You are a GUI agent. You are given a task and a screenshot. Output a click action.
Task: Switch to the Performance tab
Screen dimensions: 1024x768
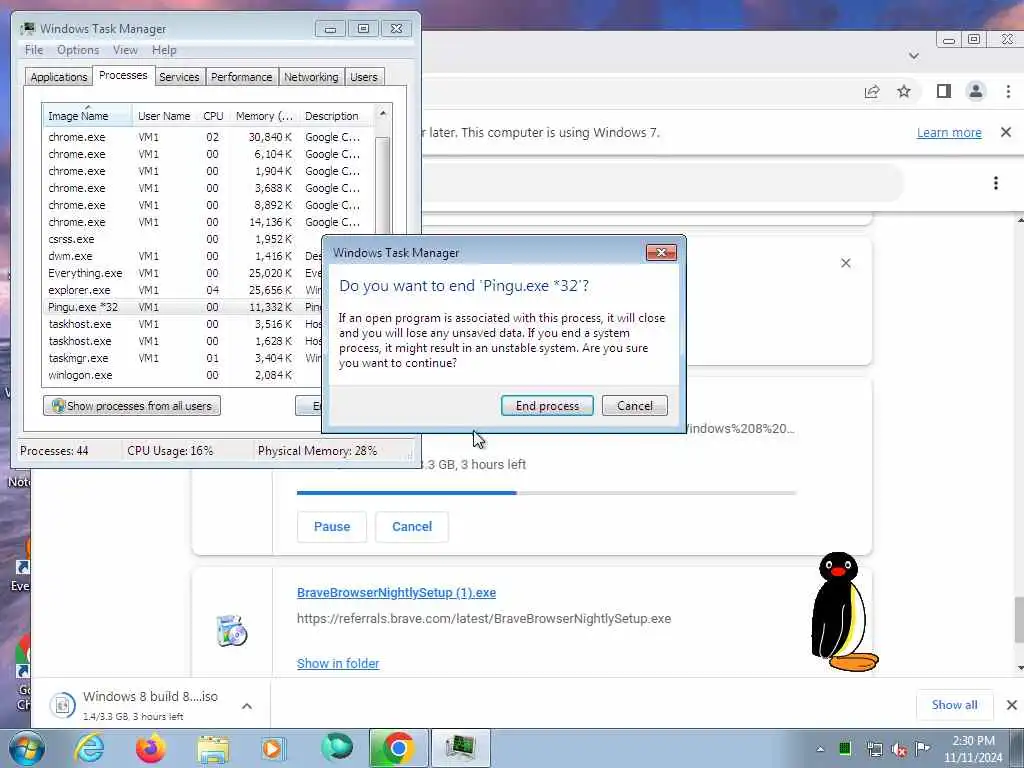click(x=241, y=76)
